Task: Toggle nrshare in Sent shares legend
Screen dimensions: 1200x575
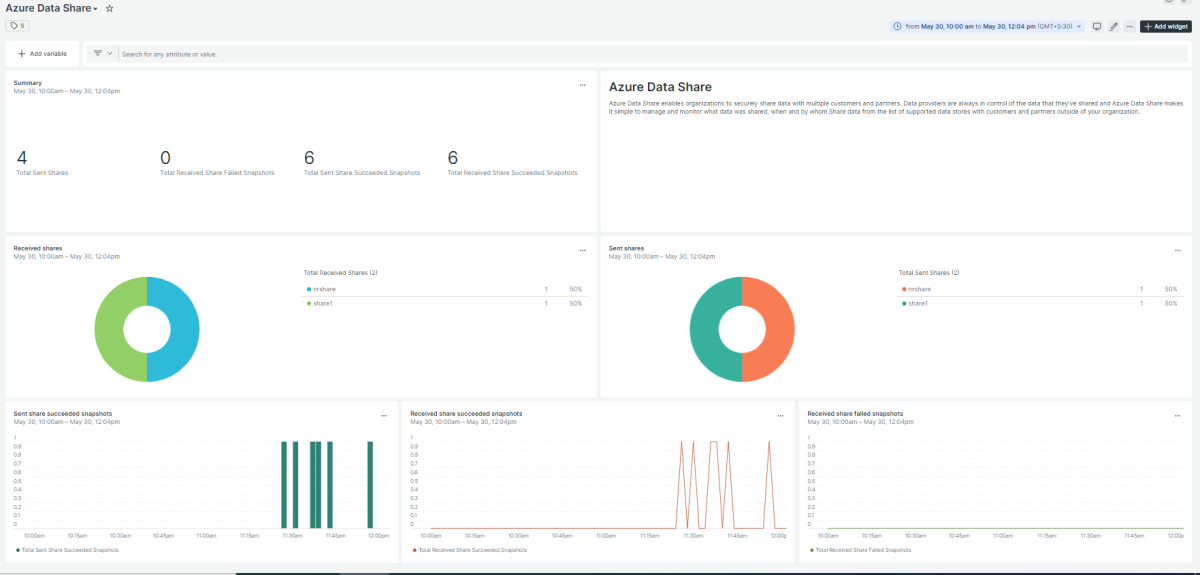Action: point(916,289)
